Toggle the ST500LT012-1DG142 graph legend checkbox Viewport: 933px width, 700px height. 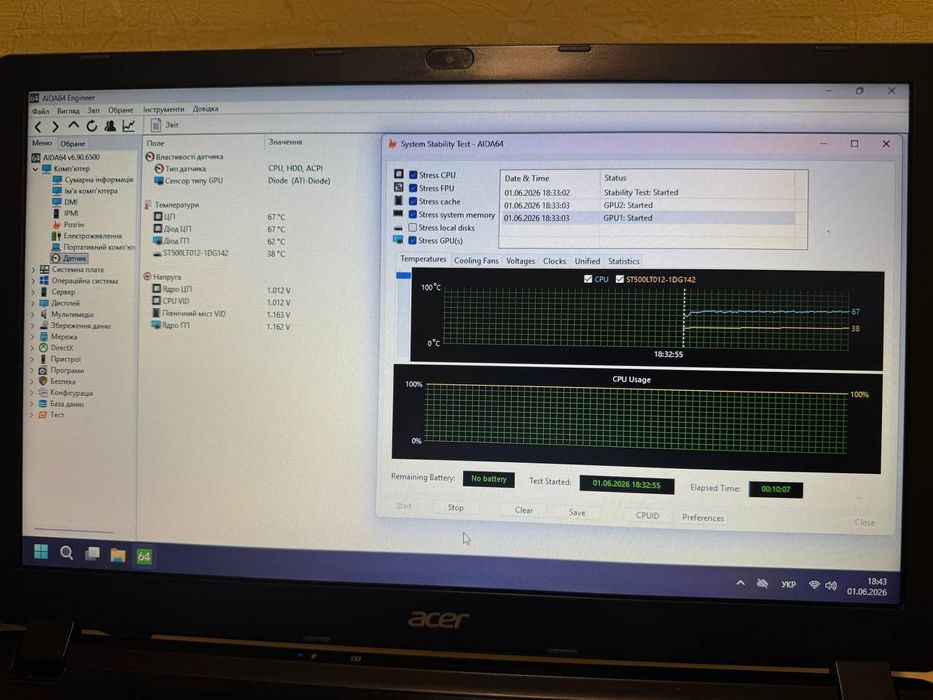point(619,279)
